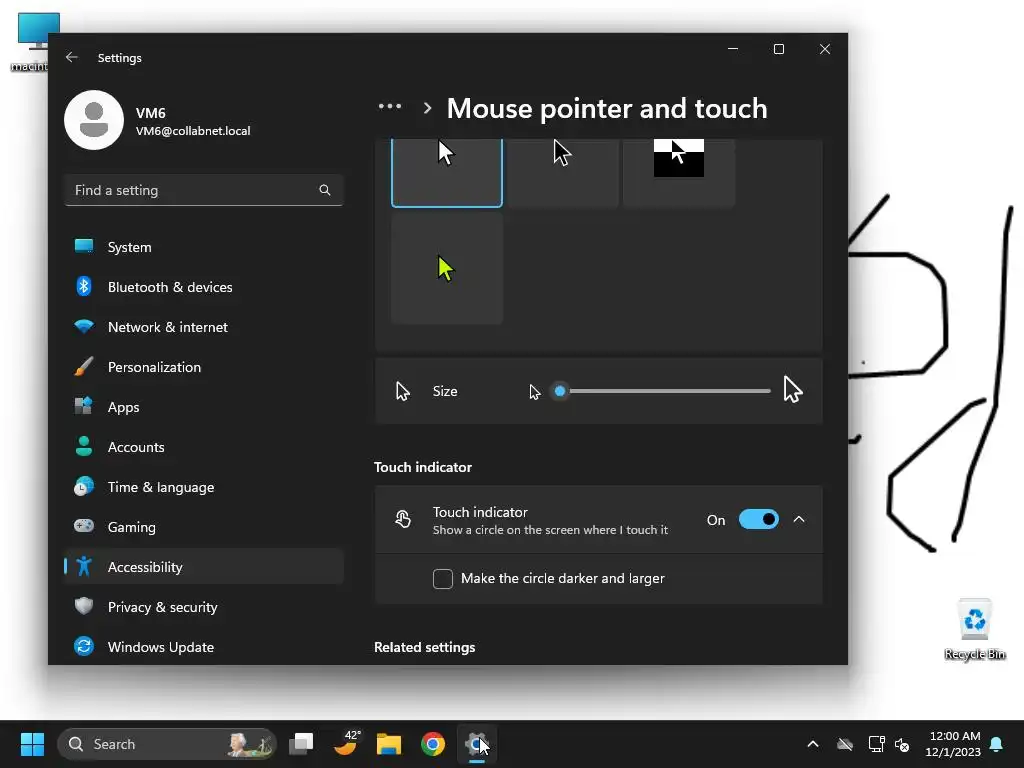Click the Settings gear on the taskbar
The image size is (1024, 768).
[x=477, y=744]
